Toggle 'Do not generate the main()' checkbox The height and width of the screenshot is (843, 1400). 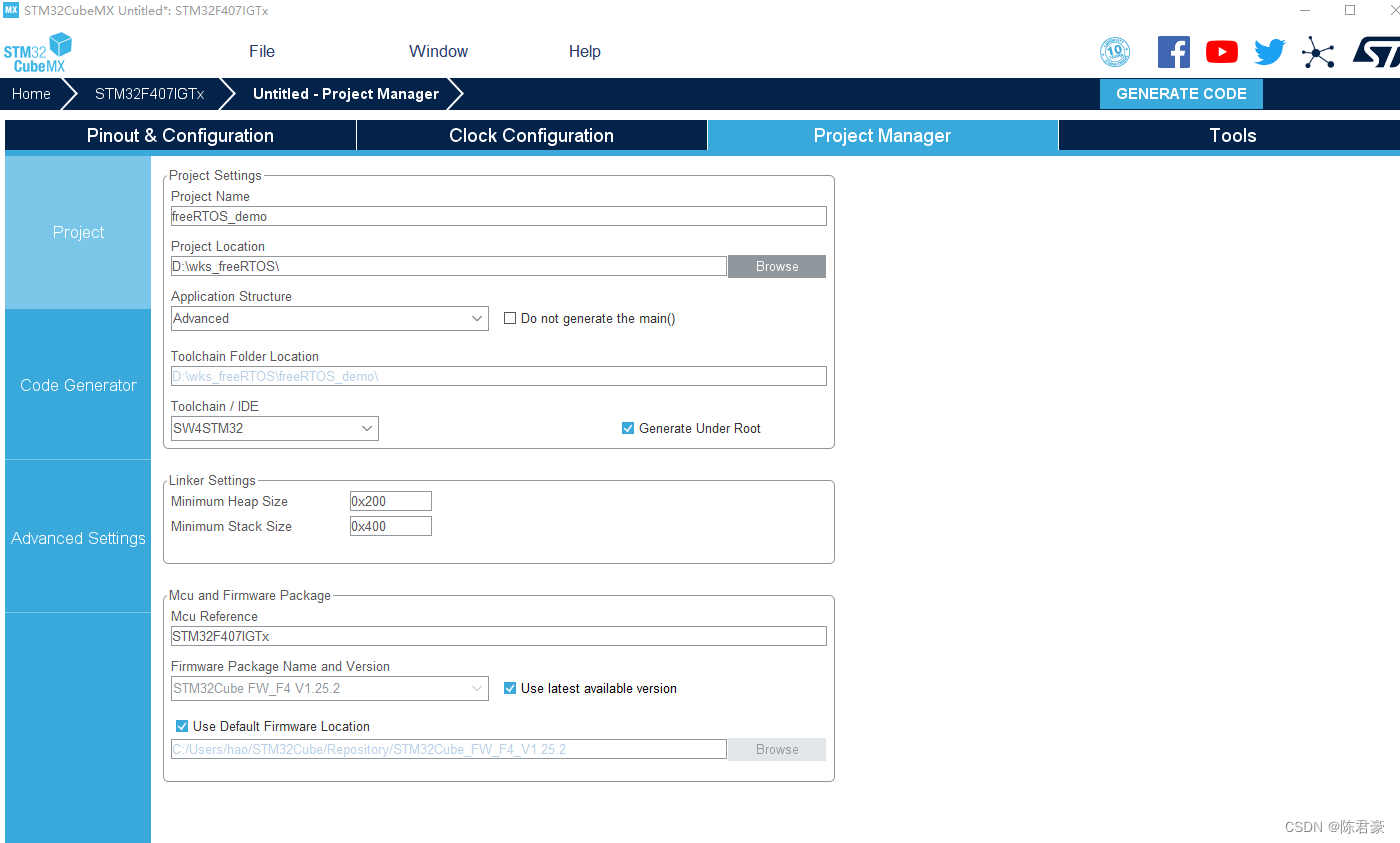pyautogui.click(x=510, y=318)
